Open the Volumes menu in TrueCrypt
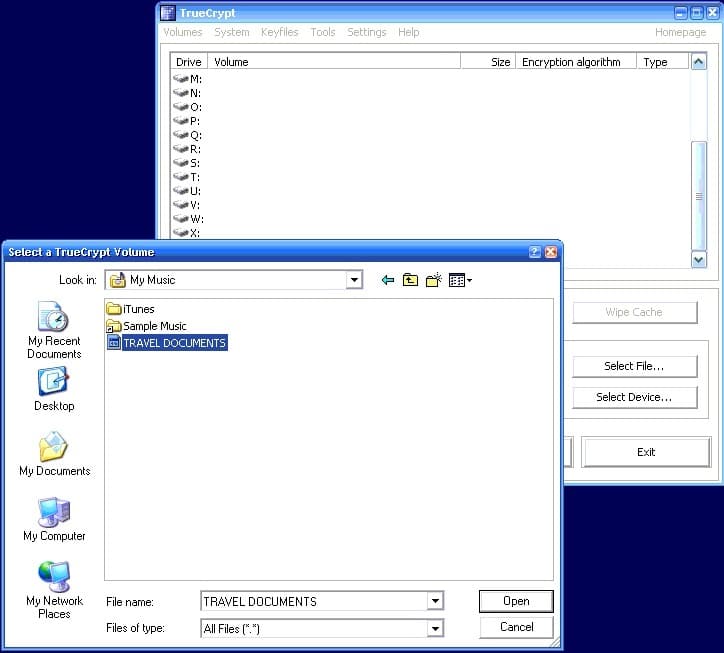This screenshot has width=724, height=653. (183, 32)
